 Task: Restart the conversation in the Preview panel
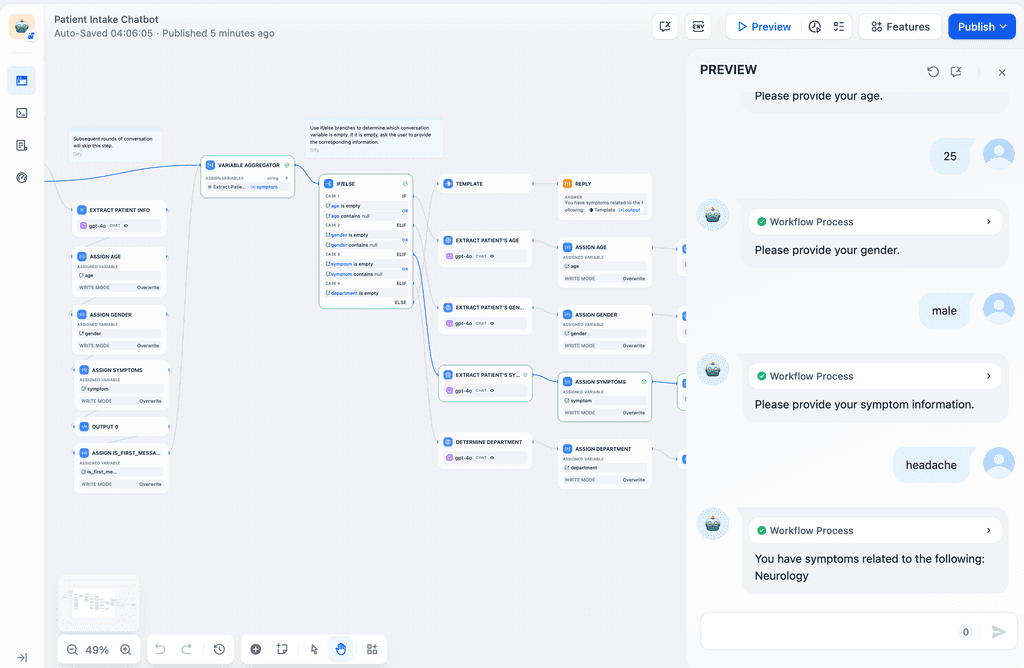pos(932,72)
